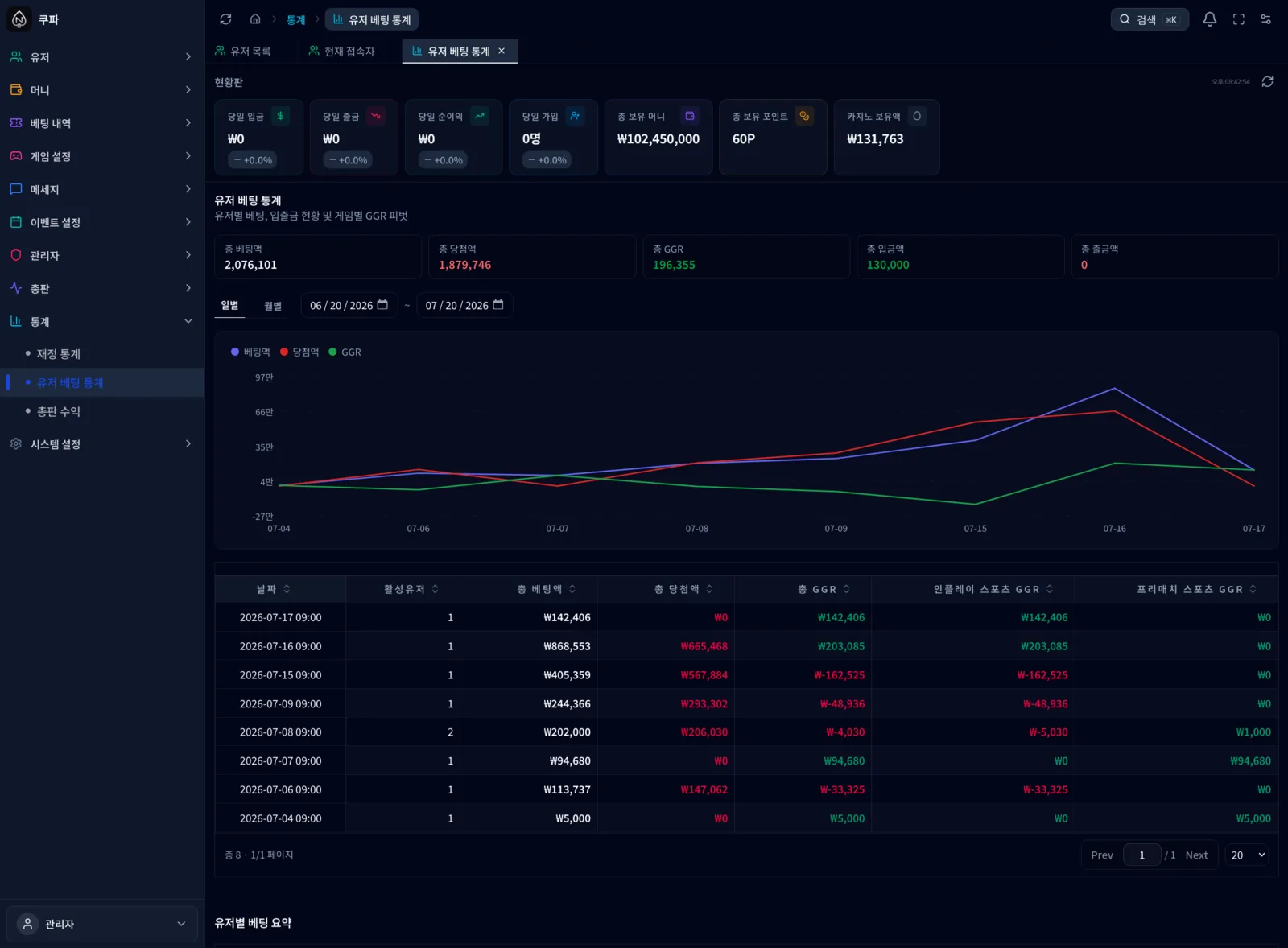This screenshot has height=948, width=1288.
Task: Go to home breadcrumb icon
Action: click(x=255, y=19)
